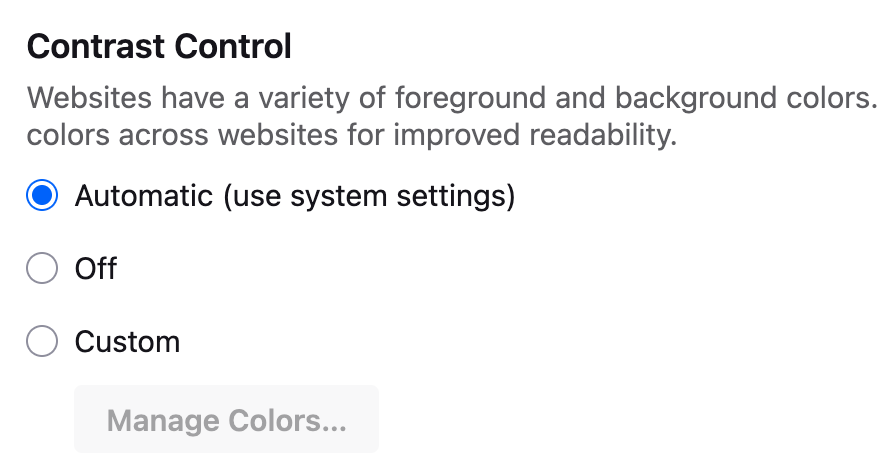Screen dimensions: 884x470
Task: Click the "Off" option label text
Action: coord(96,269)
